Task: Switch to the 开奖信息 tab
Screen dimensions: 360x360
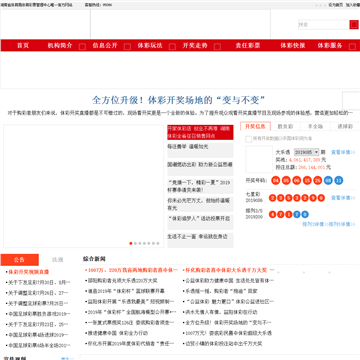Action: tap(255, 126)
